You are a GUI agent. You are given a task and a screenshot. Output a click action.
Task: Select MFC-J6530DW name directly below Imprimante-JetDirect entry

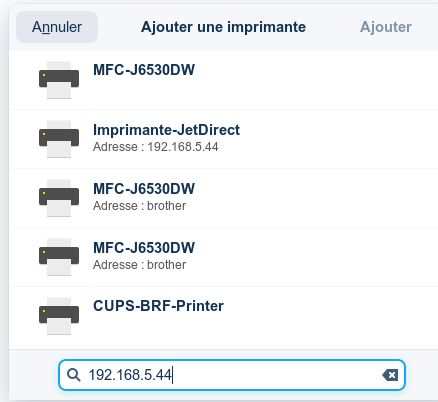(x=144, y=189)
